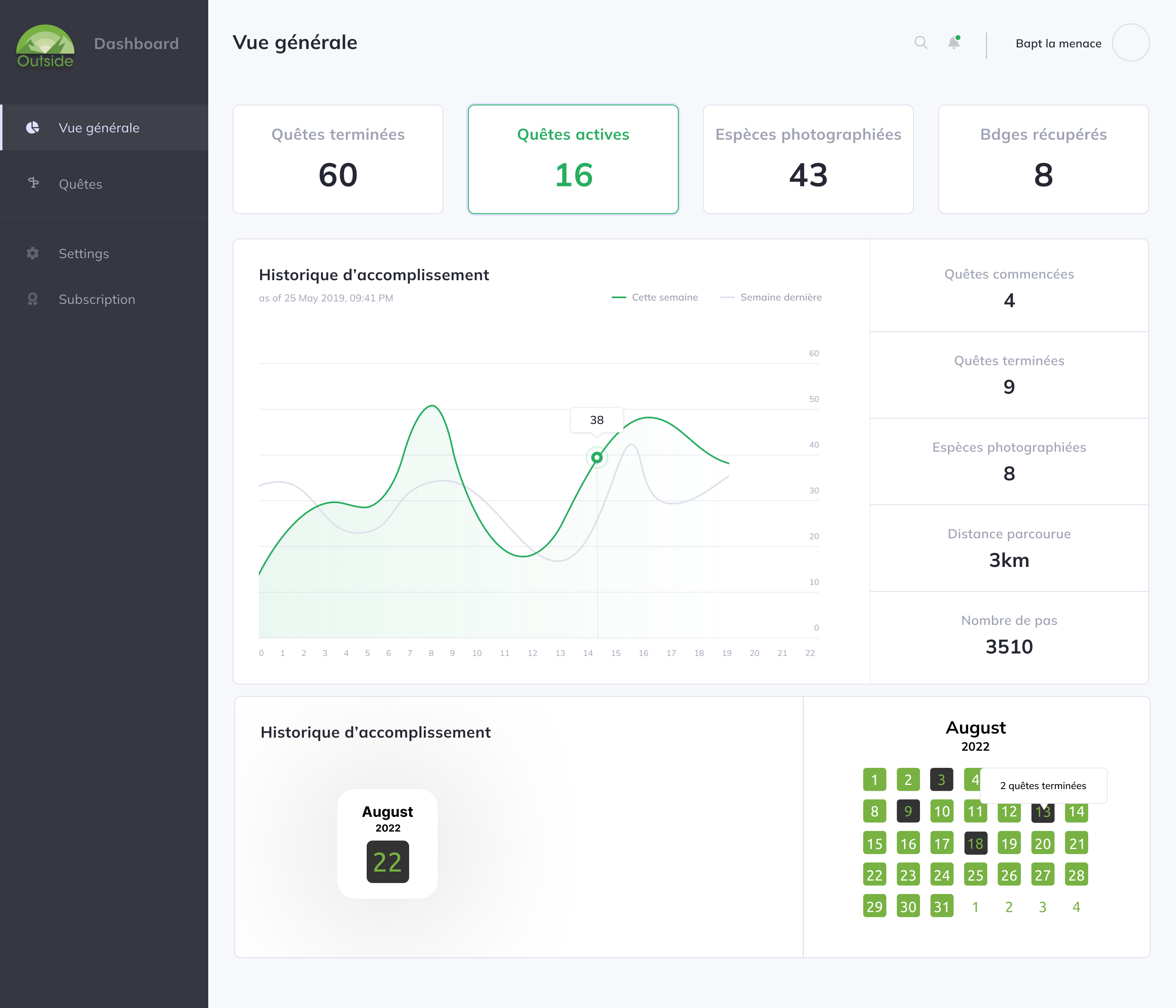Select August 8 in the calendar
The image size is (1176, 1008).
pyautogui.click(x=875, y=812)
